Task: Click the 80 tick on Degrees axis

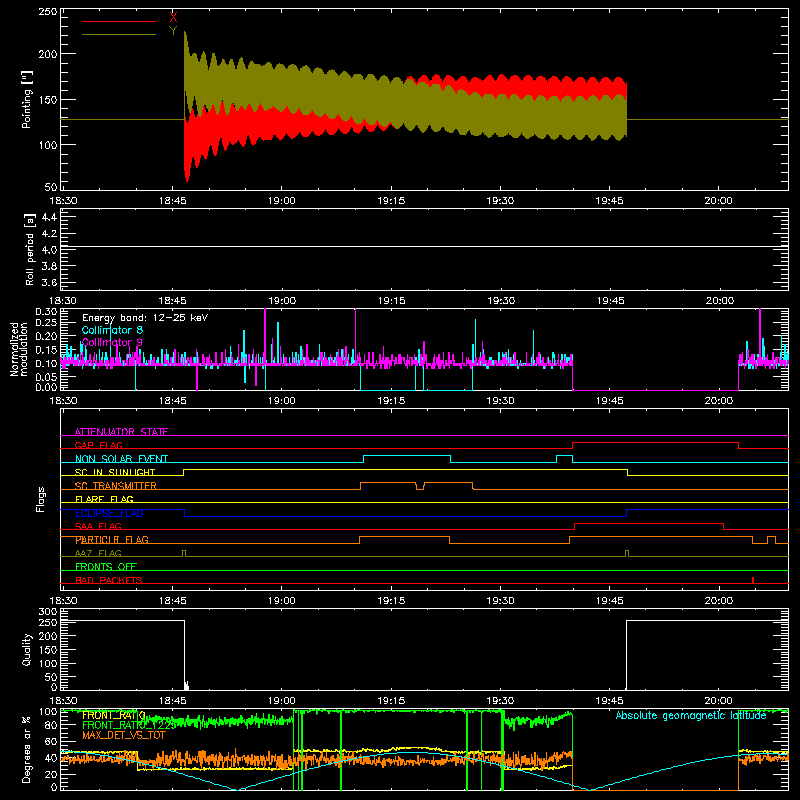Action: tap(51, 727)
